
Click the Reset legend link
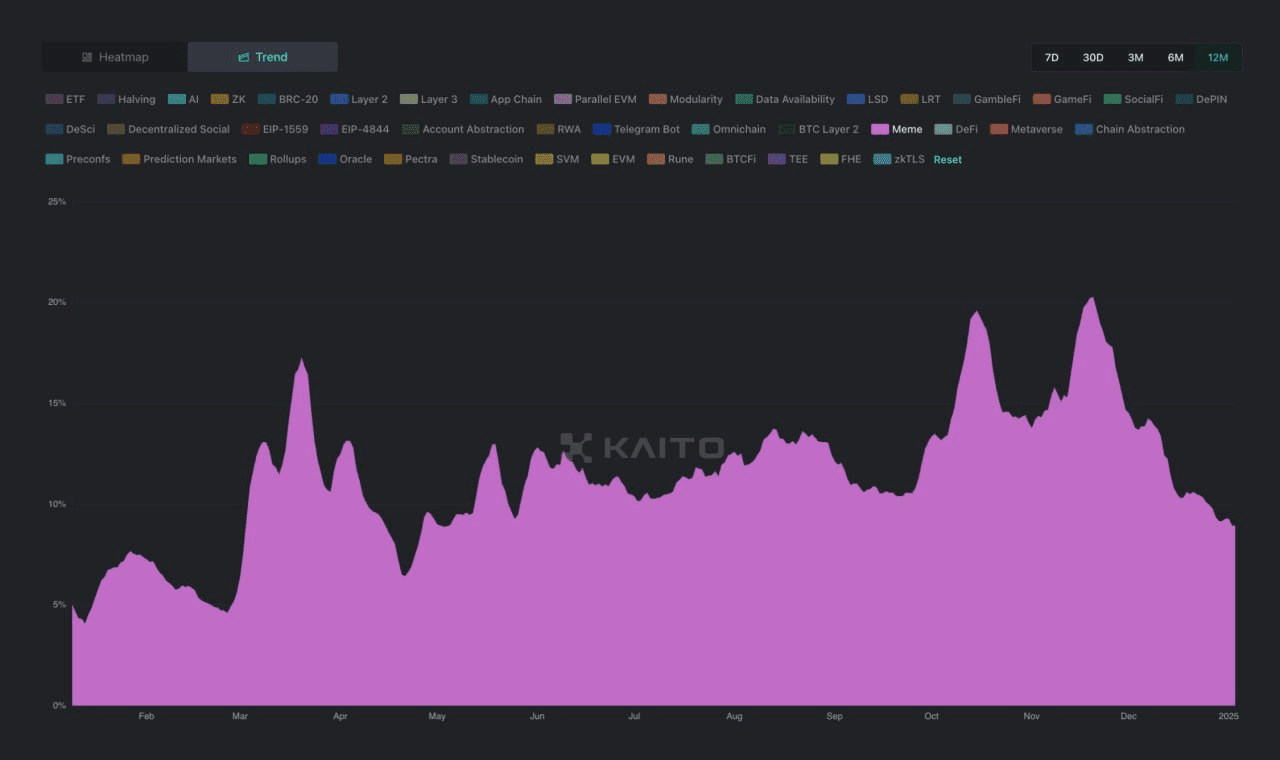coord(947,159)
